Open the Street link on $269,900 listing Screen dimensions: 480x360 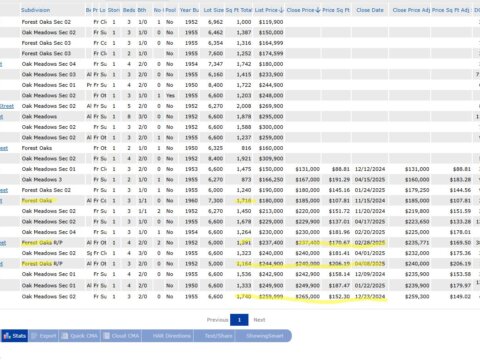tap(7, 106)
